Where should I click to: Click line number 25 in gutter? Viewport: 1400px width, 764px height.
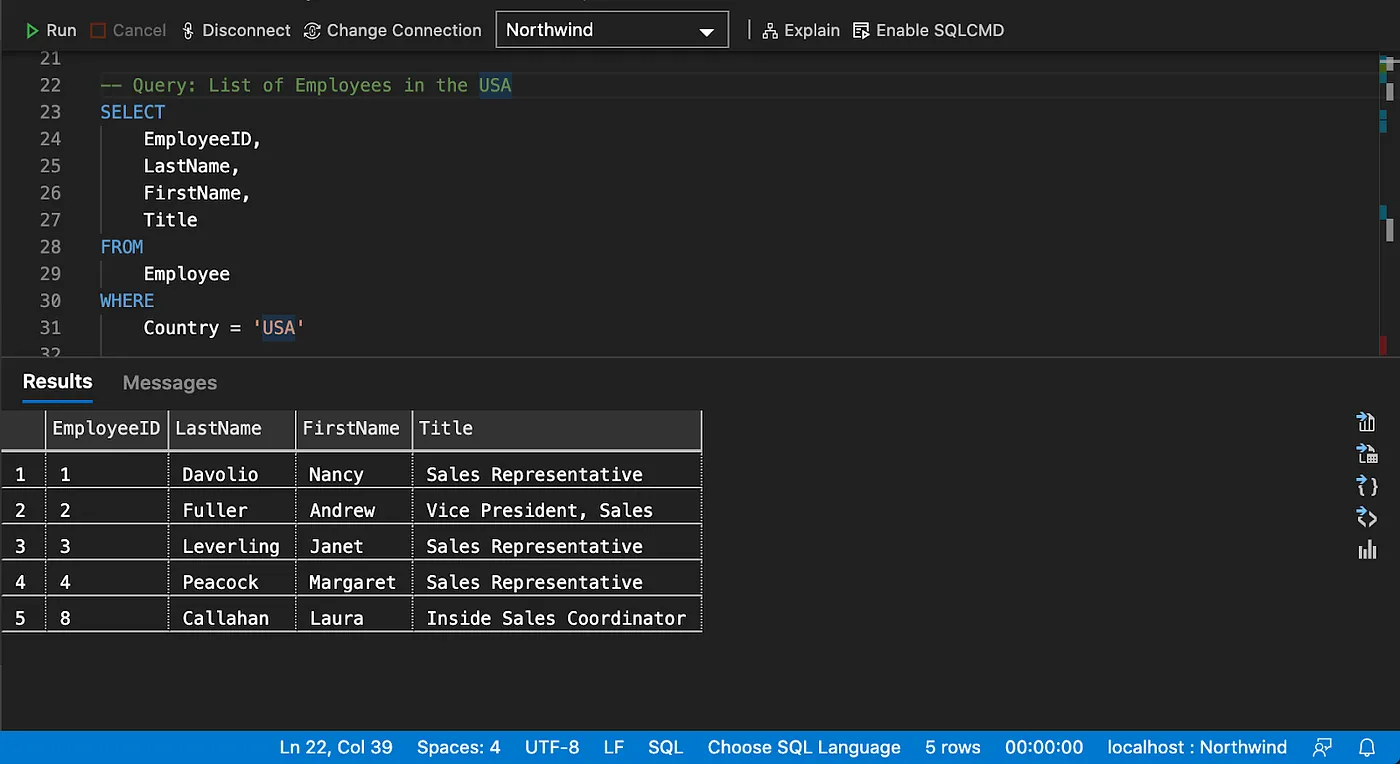click(x=50, y=166)
